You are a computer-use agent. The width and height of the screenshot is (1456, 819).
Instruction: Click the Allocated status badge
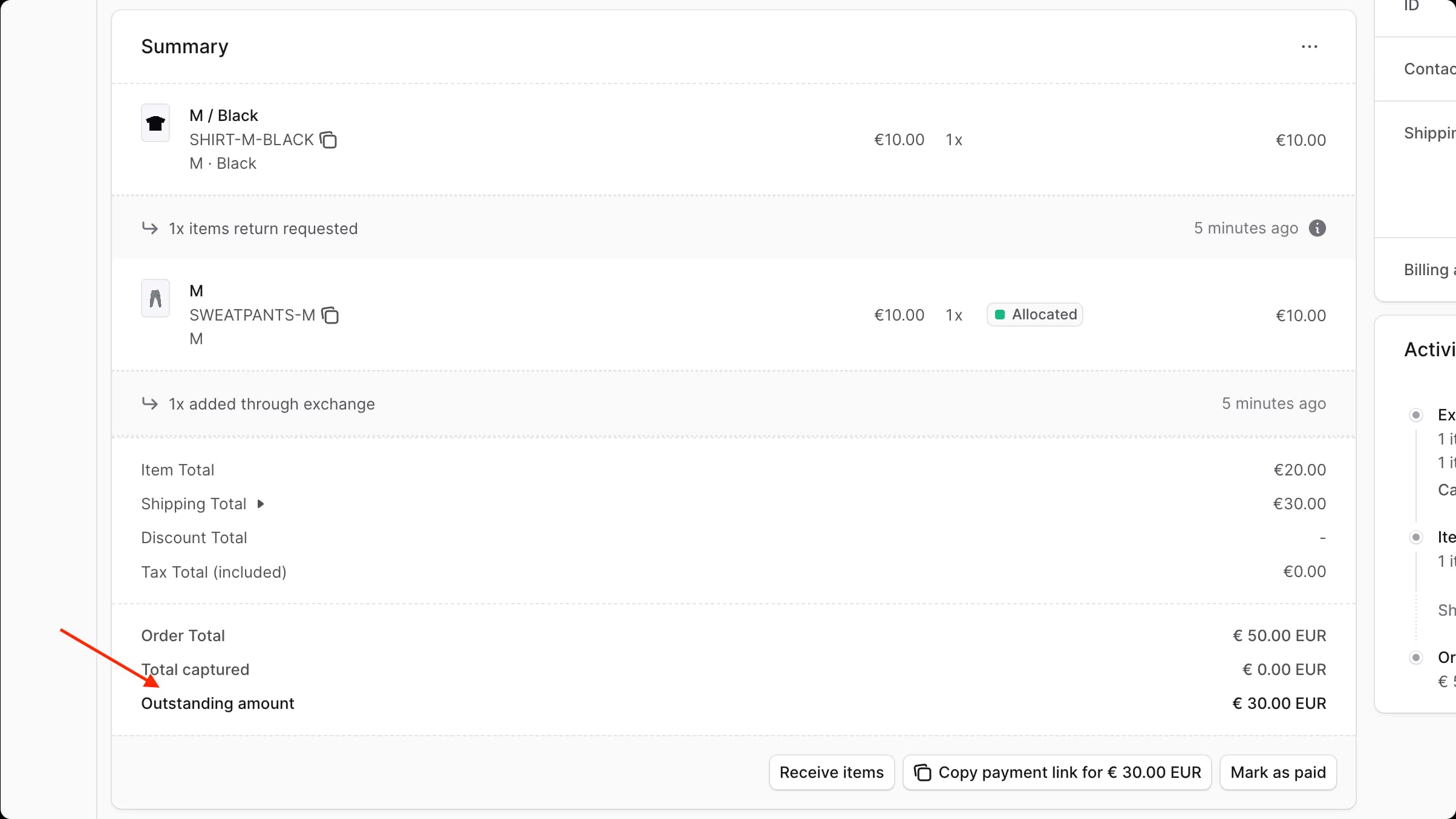click(x=1034, y=314)
